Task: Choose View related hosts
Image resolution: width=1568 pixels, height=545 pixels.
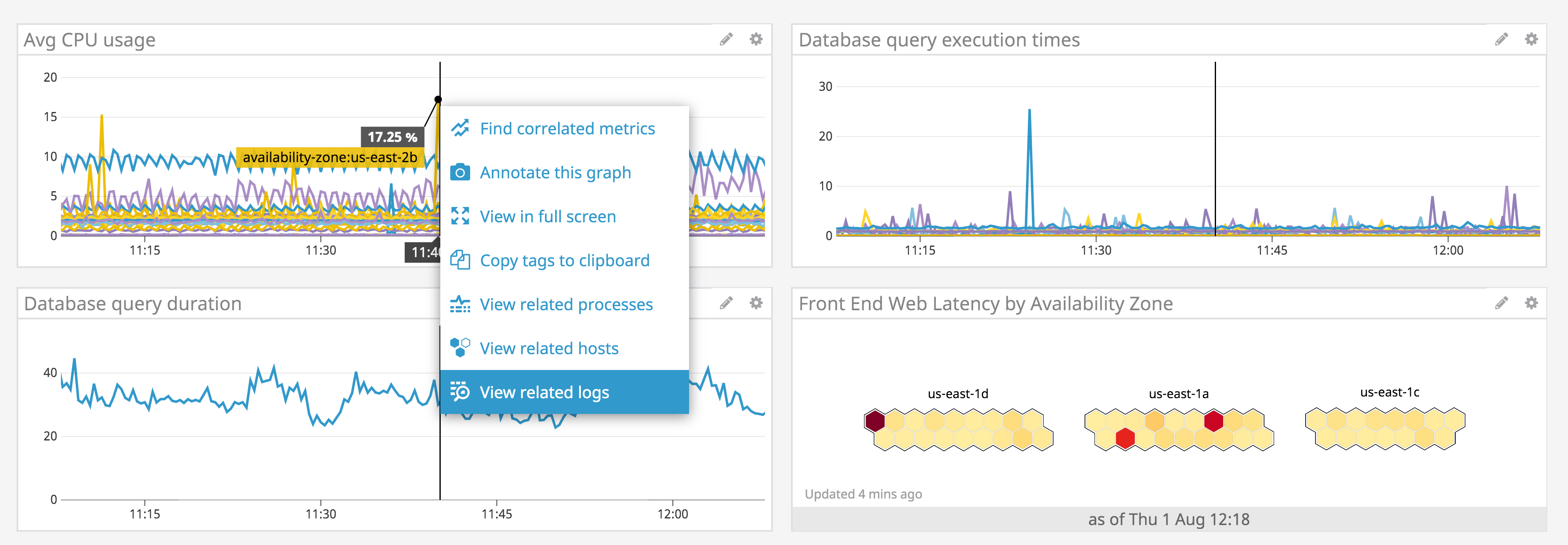Action: [549, 348]
